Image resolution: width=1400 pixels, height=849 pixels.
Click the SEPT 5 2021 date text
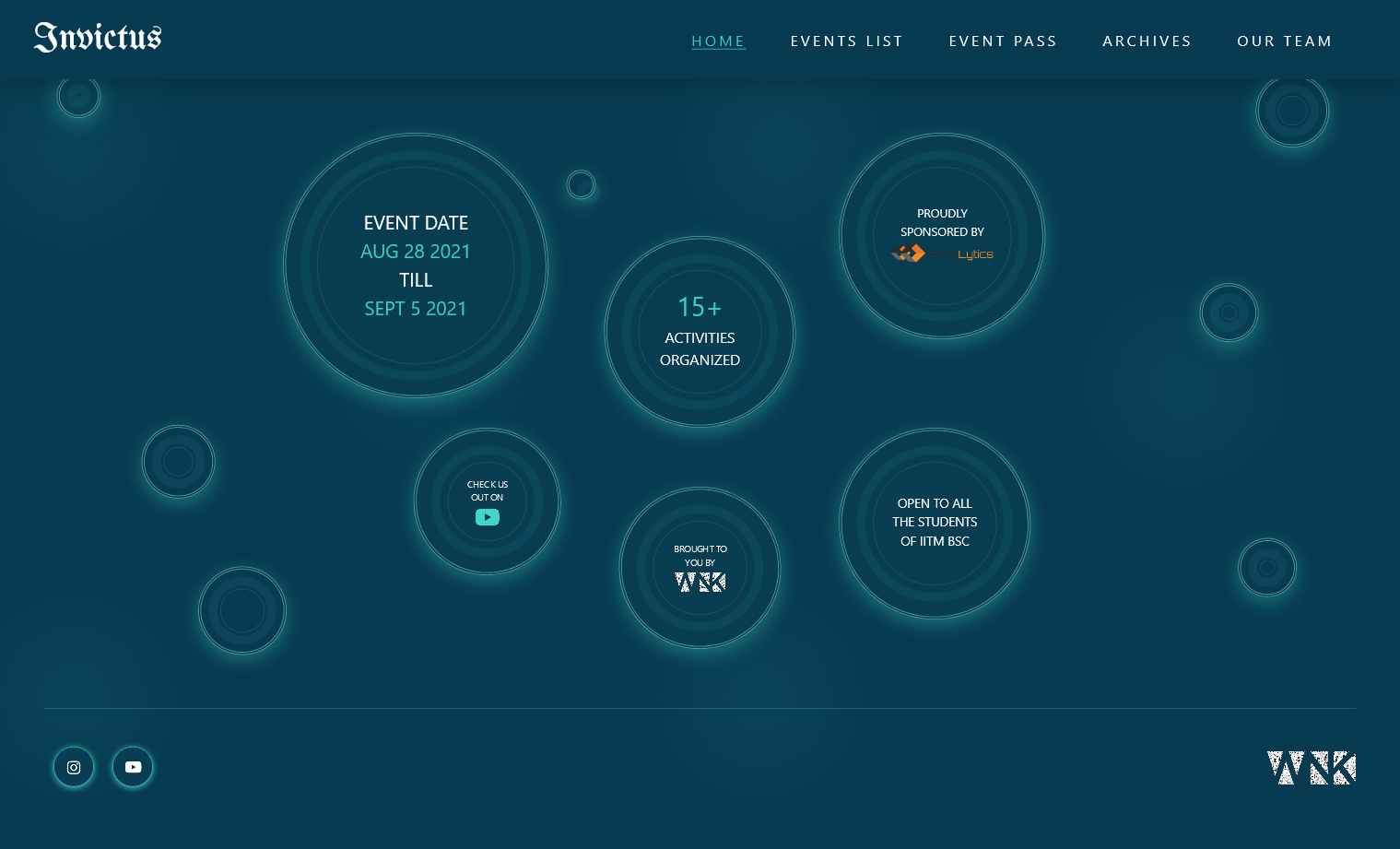(x=416, y=309)
